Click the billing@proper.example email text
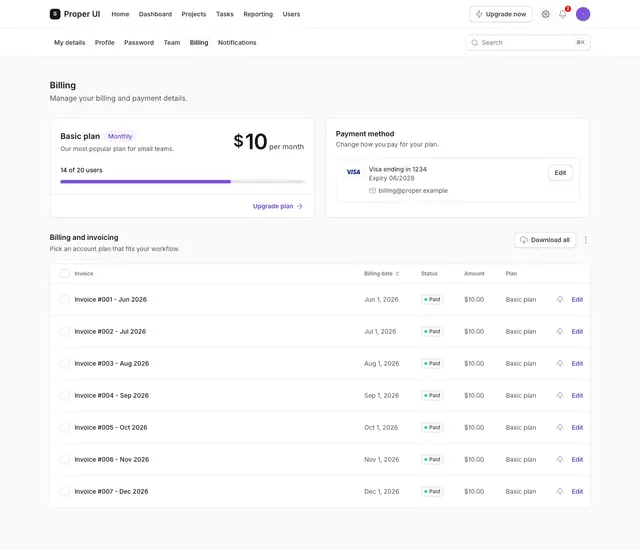Image resolution: width=640 pixels, height=550 pixels. pos(413,191)
